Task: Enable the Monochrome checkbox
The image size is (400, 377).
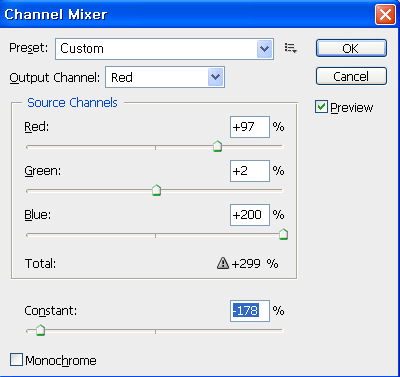Action: pos(16,360)
